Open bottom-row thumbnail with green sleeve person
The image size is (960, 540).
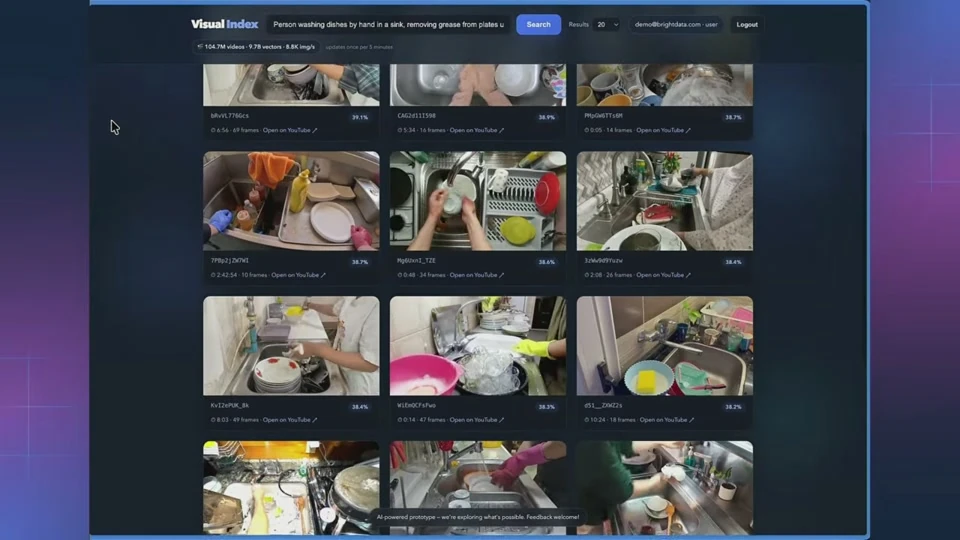[x=665, y=487]
